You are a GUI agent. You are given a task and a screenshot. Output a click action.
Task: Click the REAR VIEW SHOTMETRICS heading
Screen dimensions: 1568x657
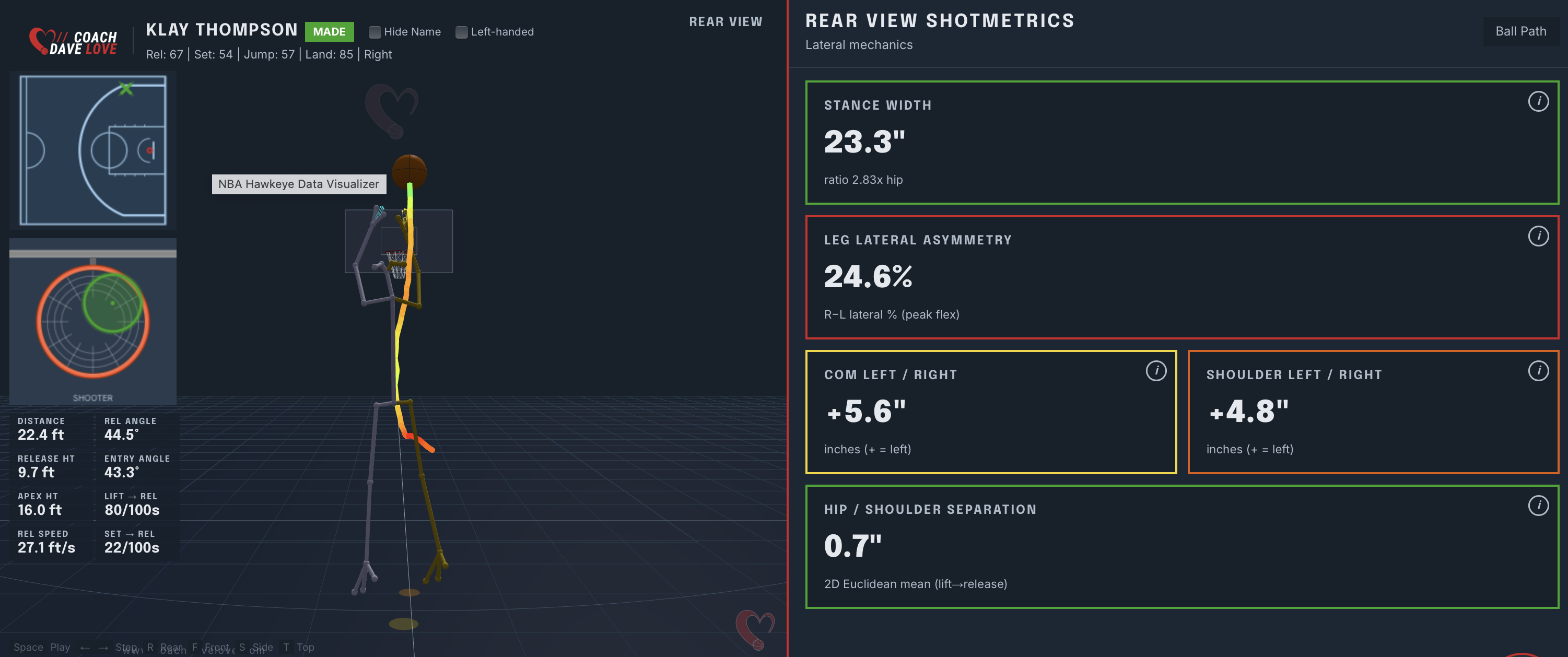tap(940, 21)
